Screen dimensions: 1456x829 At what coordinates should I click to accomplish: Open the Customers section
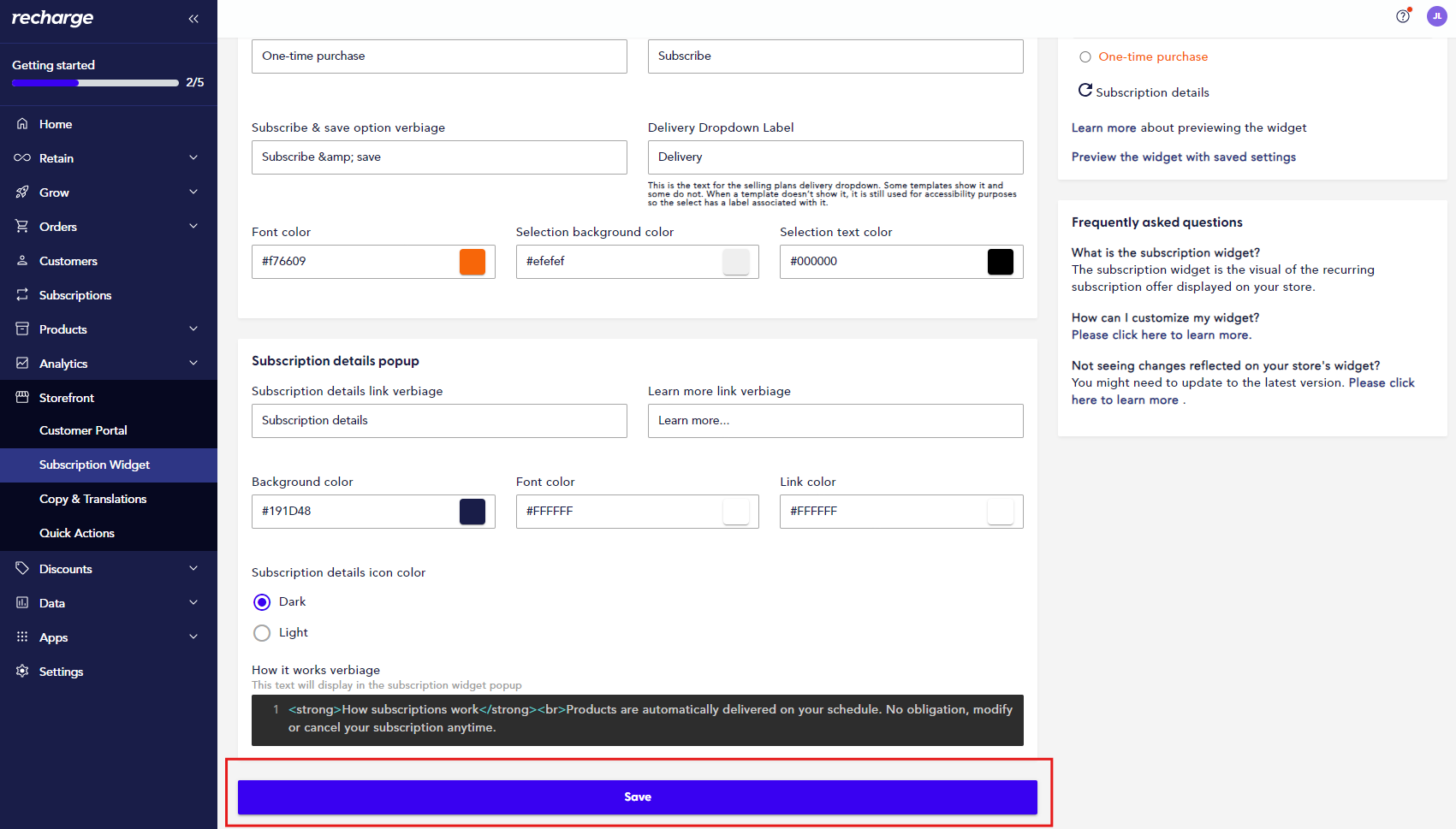pos(67,261)
